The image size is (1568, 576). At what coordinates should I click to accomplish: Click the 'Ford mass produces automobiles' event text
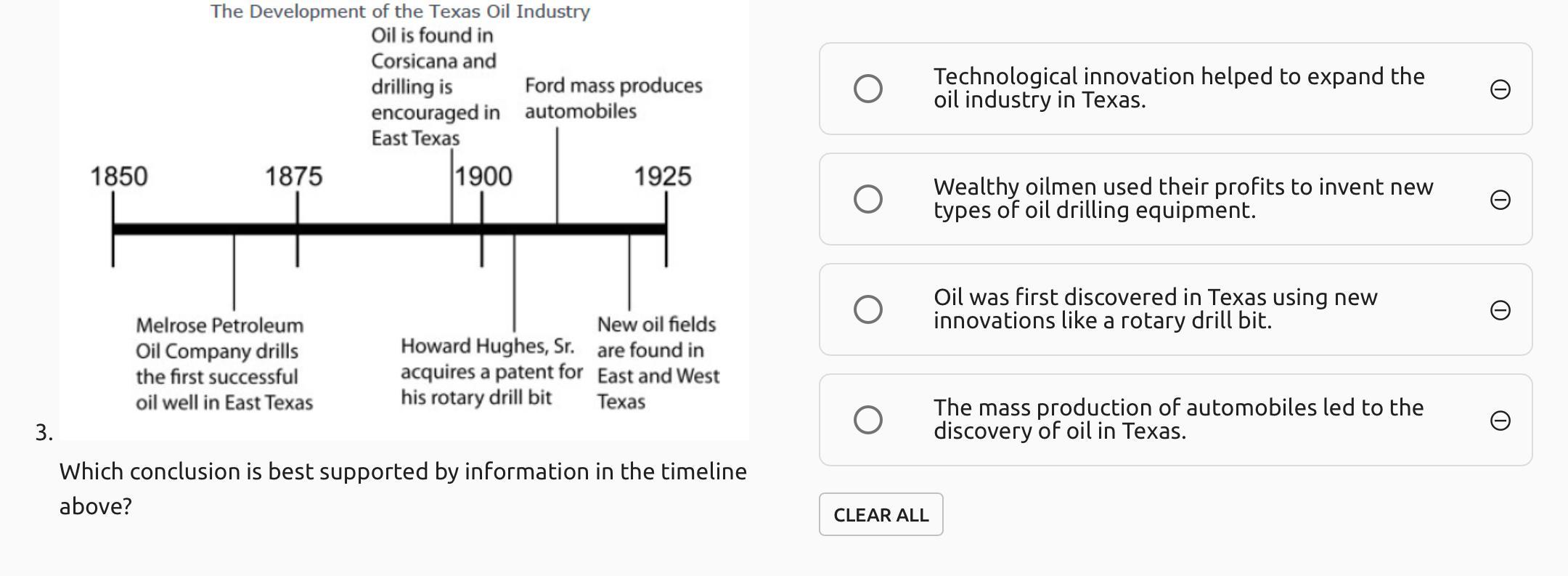[613, 98]
